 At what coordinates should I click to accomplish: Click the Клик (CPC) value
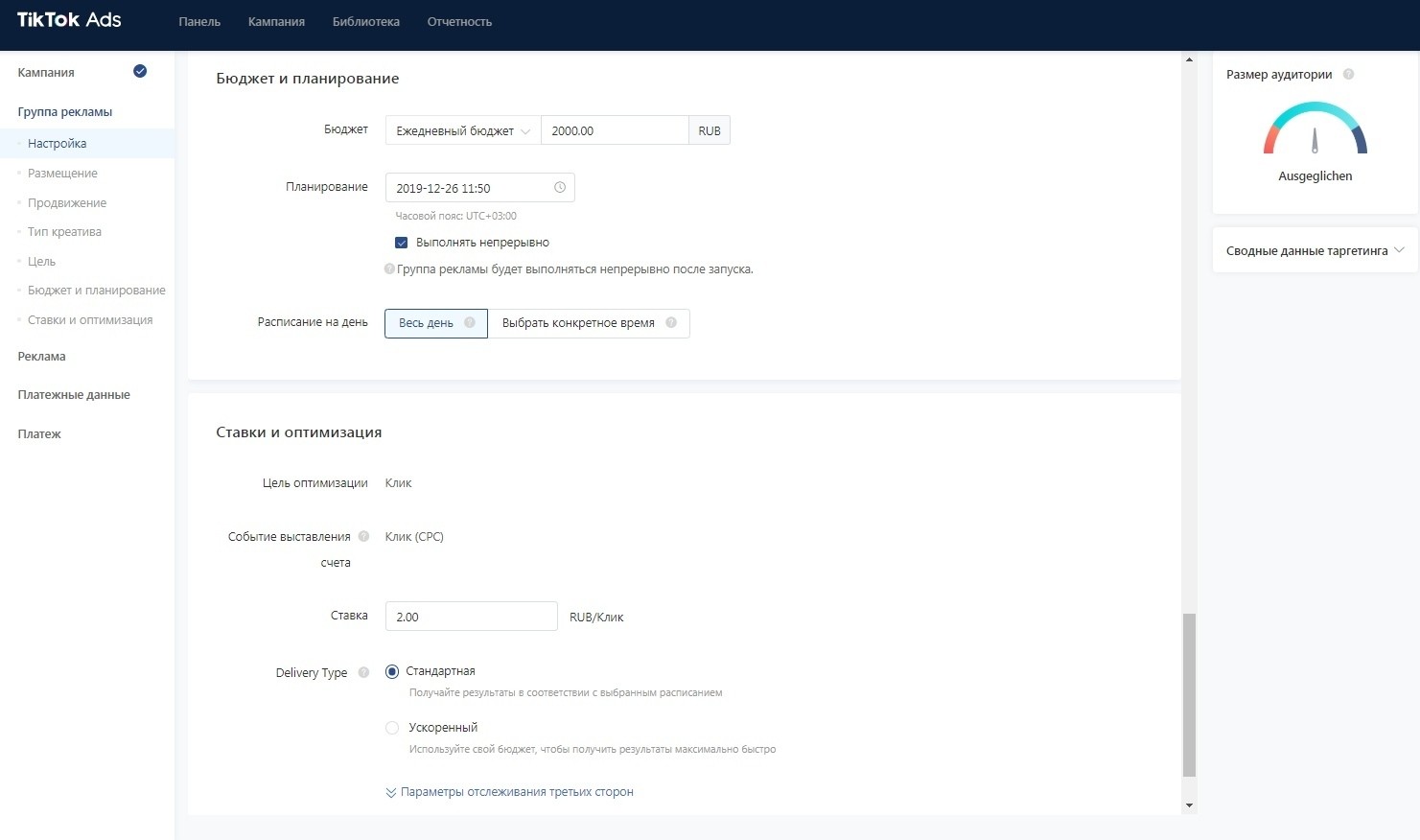(x=414, y=536)
